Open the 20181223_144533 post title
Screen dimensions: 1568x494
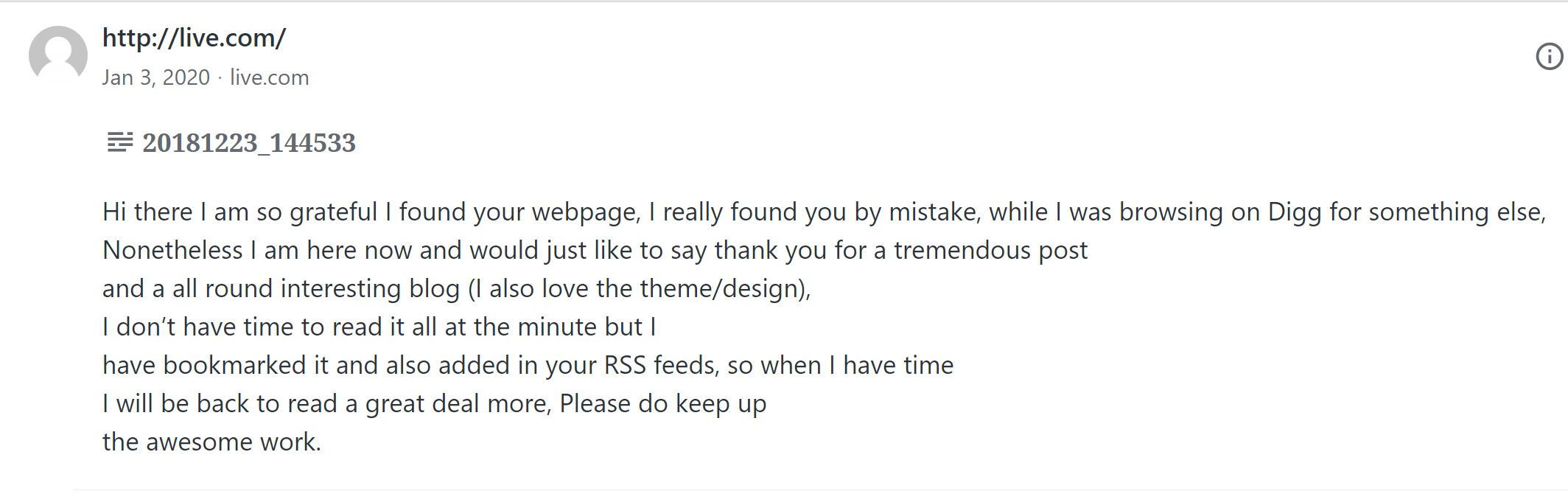pyautogui.click(x=248, y=143)
